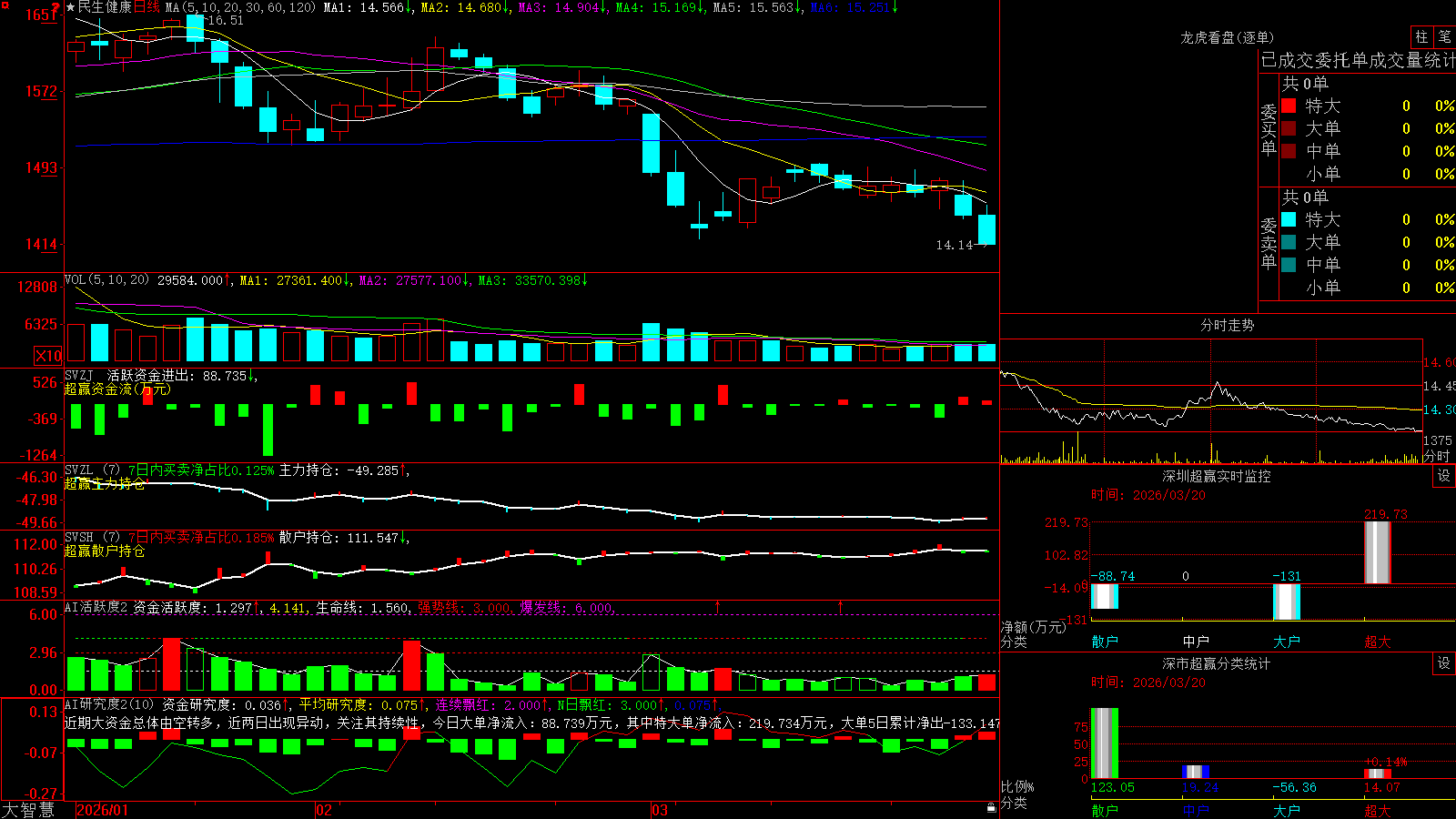Click the 超赢散户持仓 label
Viewport: 1456px width, 819px height.
coord(105,551)
